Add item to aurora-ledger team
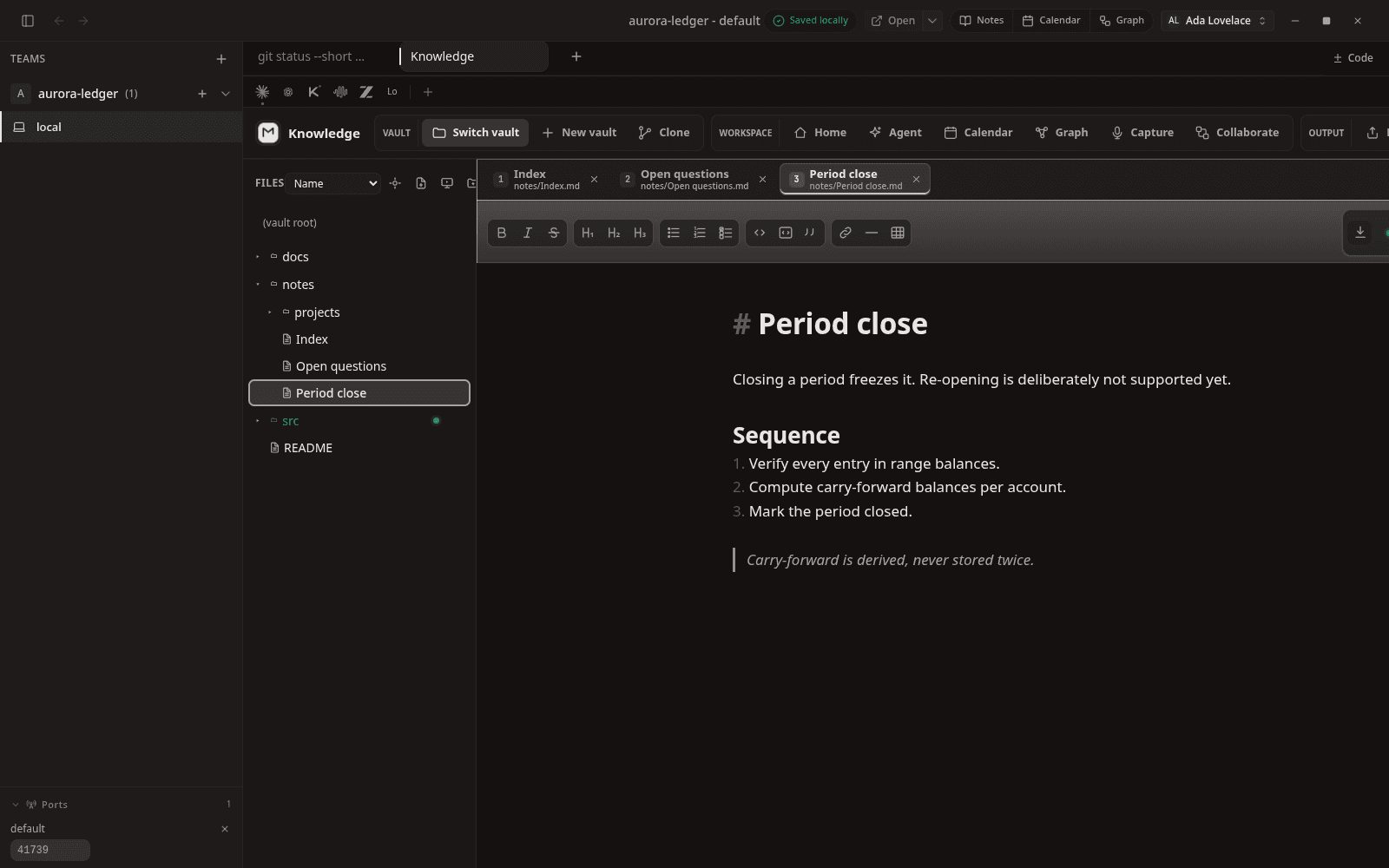This screenshot has height=868, width=1389. [202, 94]
